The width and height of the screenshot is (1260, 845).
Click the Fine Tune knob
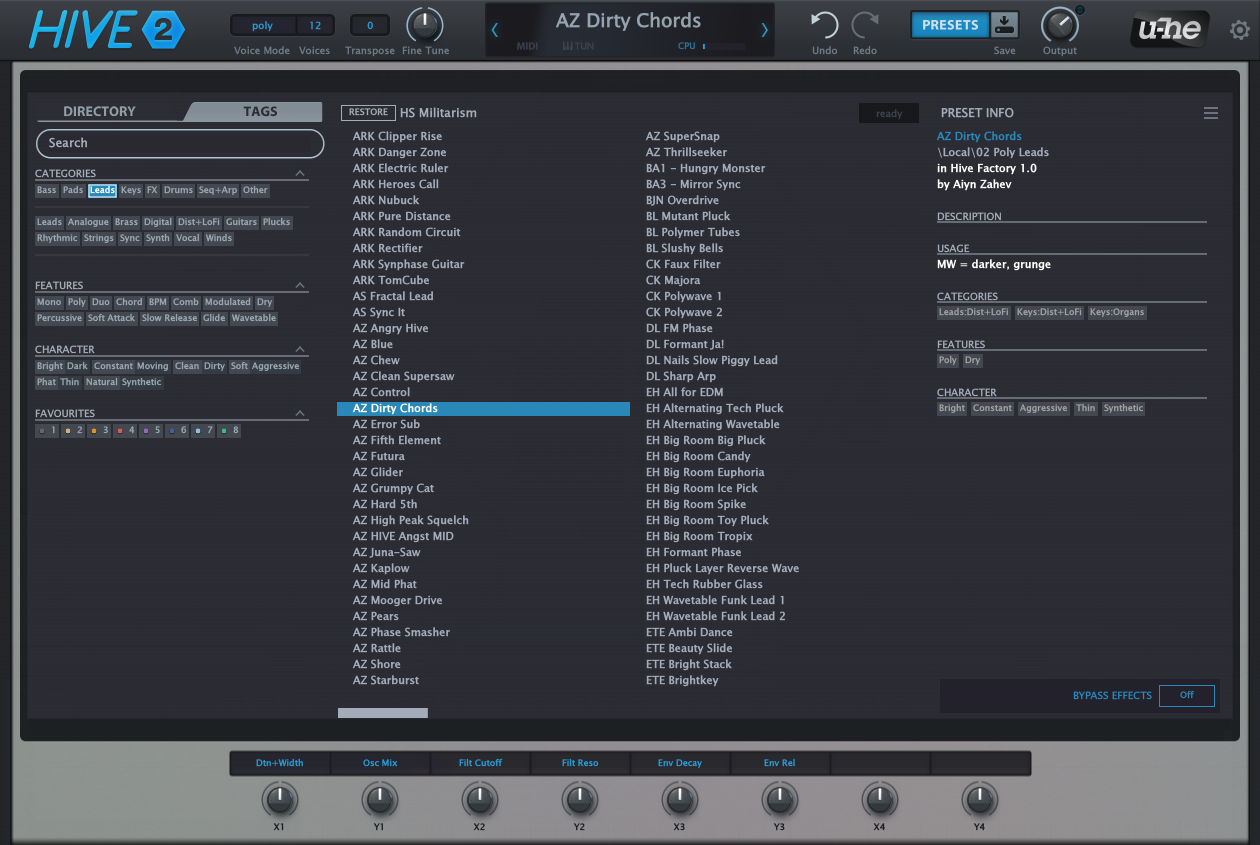[x=425, y=25]
